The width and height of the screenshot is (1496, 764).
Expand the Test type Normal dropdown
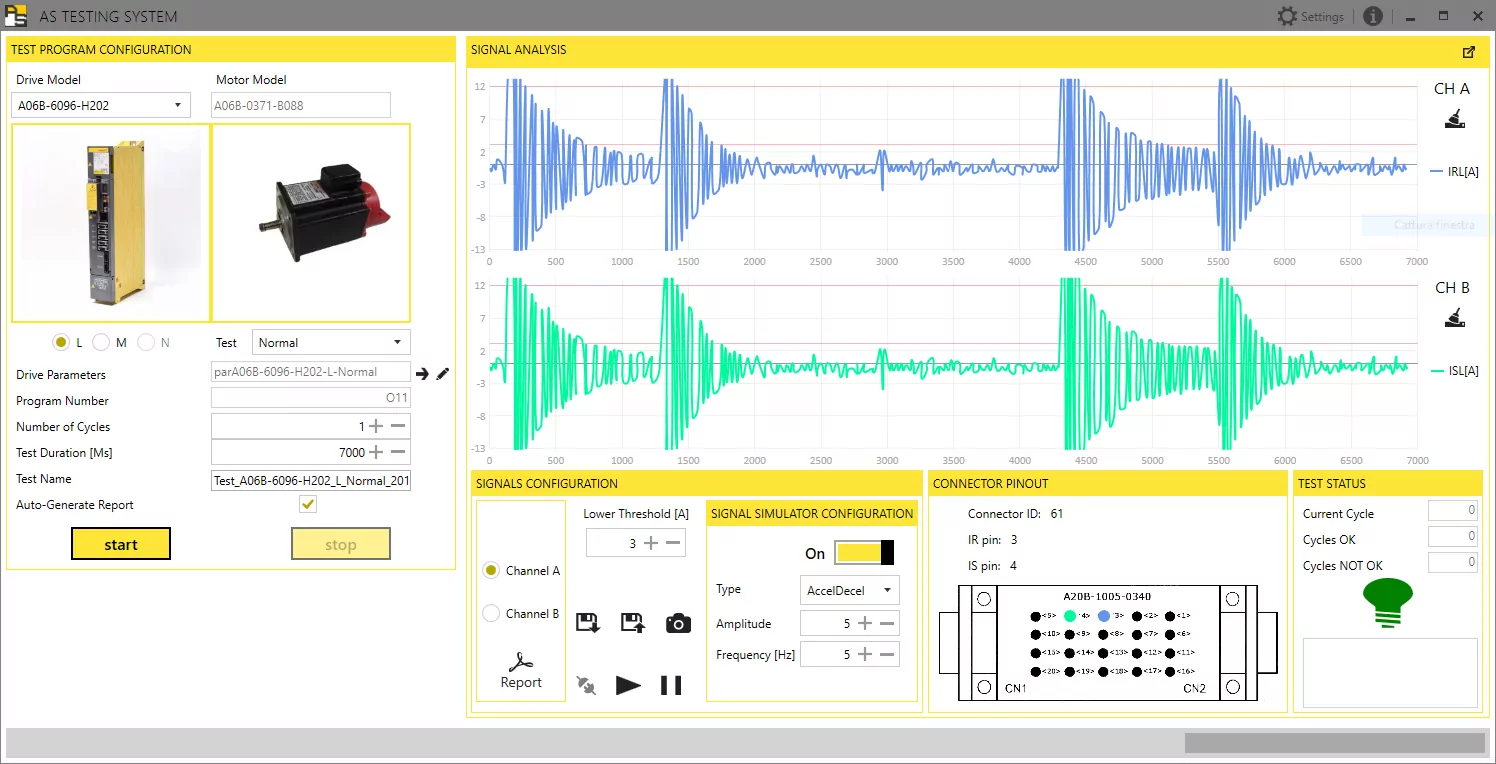[x=331, y=342]
